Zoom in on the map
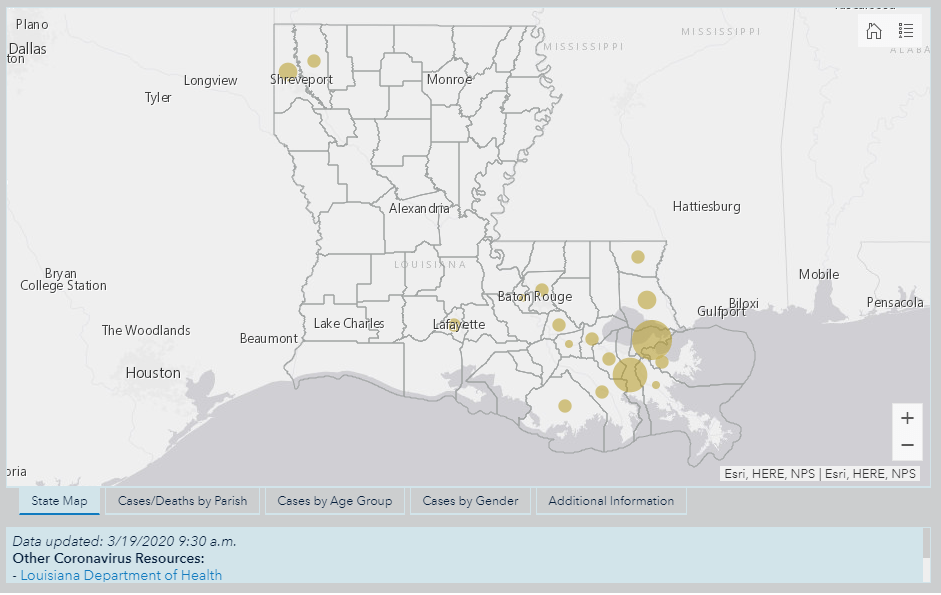 pyautogui.click(x=907, y=418)
